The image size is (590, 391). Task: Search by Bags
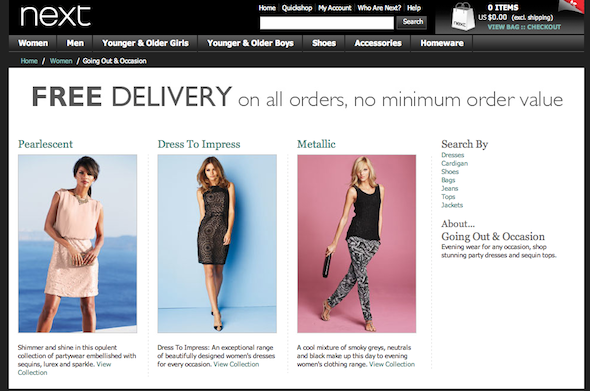point(448,180)
